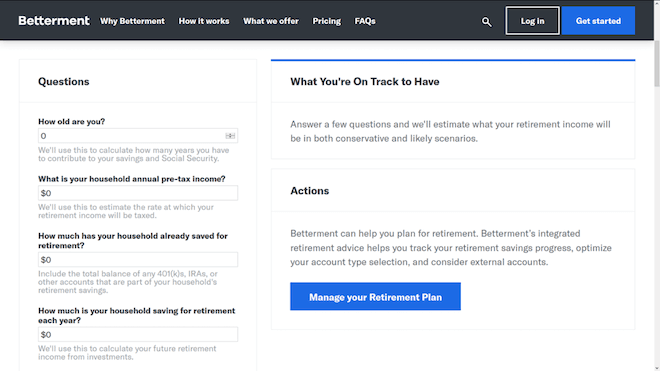Click the household annual pre-tax income label
This screenshot has width=660, height=371.
132,179
